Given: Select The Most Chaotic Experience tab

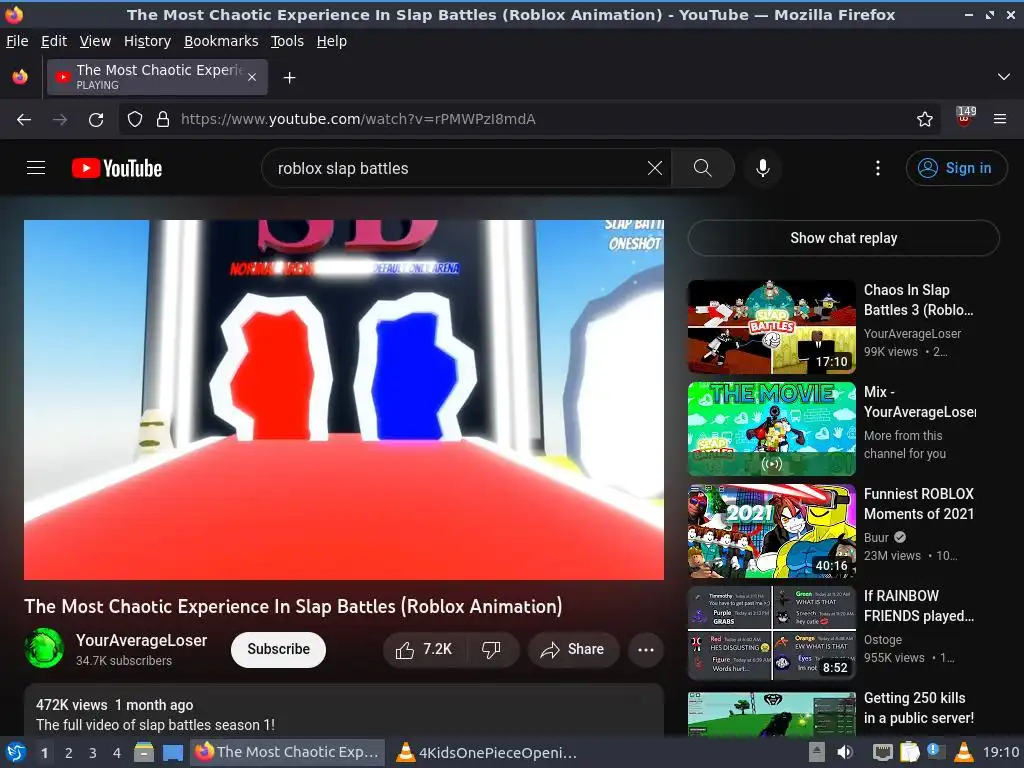Looking at the screenshot, I should click(x=157, y=77).
